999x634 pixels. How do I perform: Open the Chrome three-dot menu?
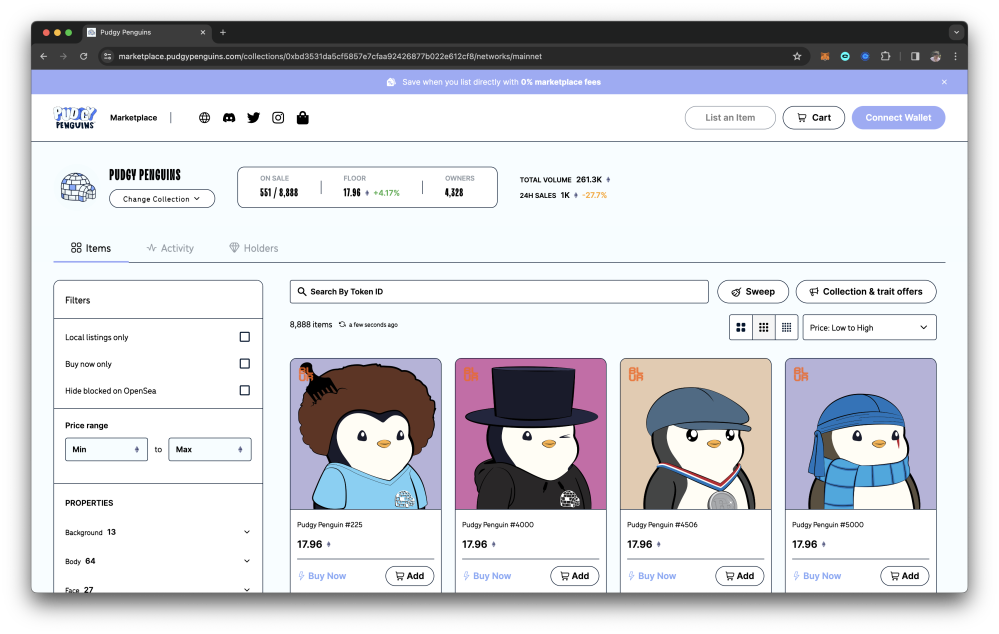tap(955, 56)
